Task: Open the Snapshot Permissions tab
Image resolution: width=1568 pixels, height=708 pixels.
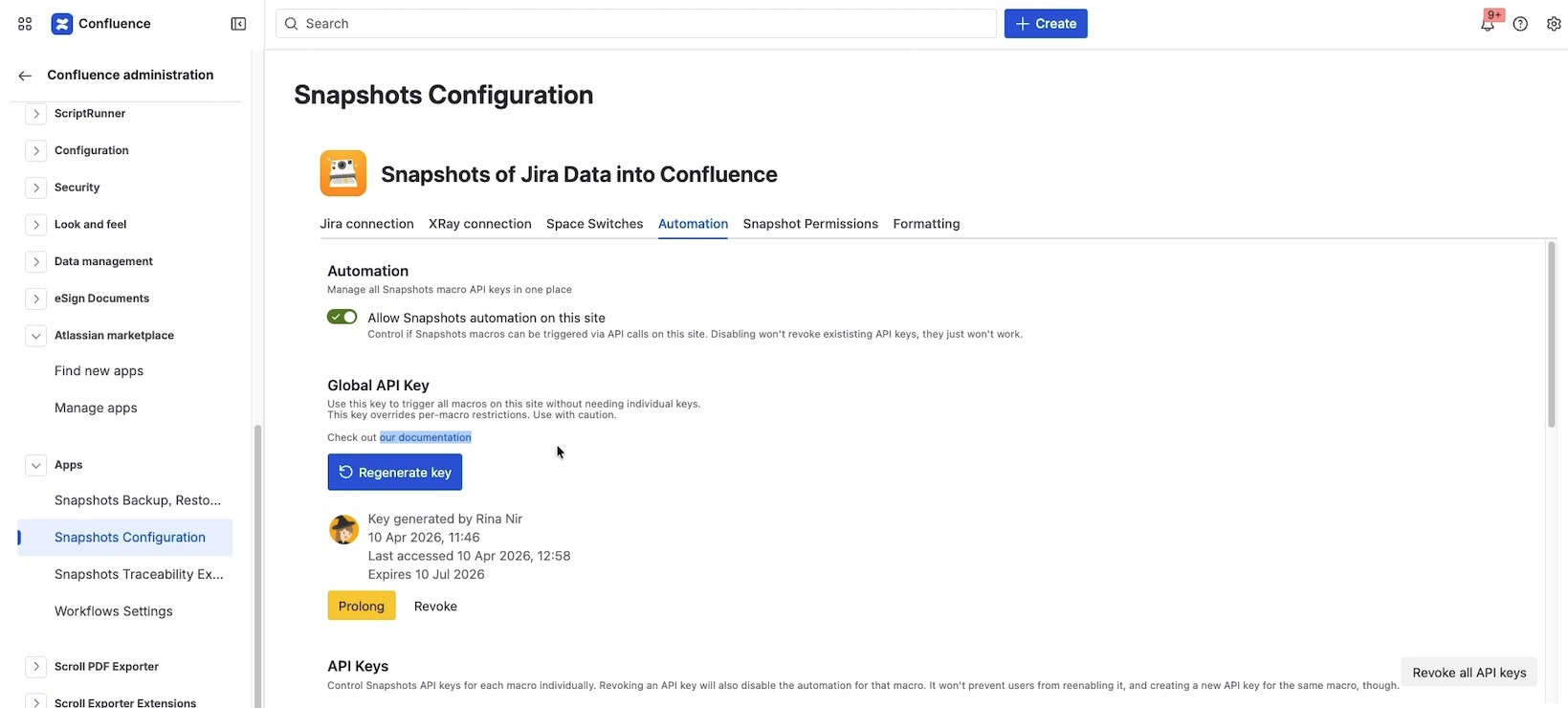Action: click(810, 224)
